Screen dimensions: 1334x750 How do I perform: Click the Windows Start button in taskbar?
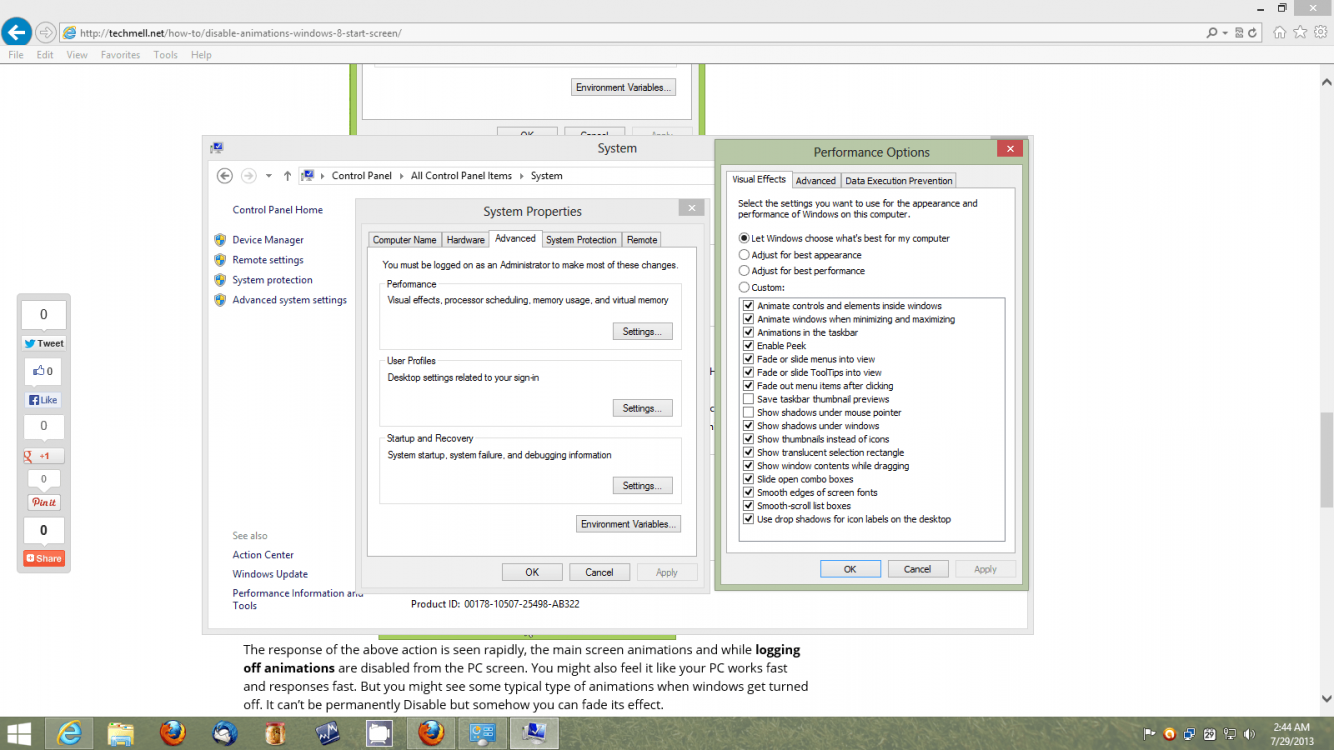[x=19, y=733]
